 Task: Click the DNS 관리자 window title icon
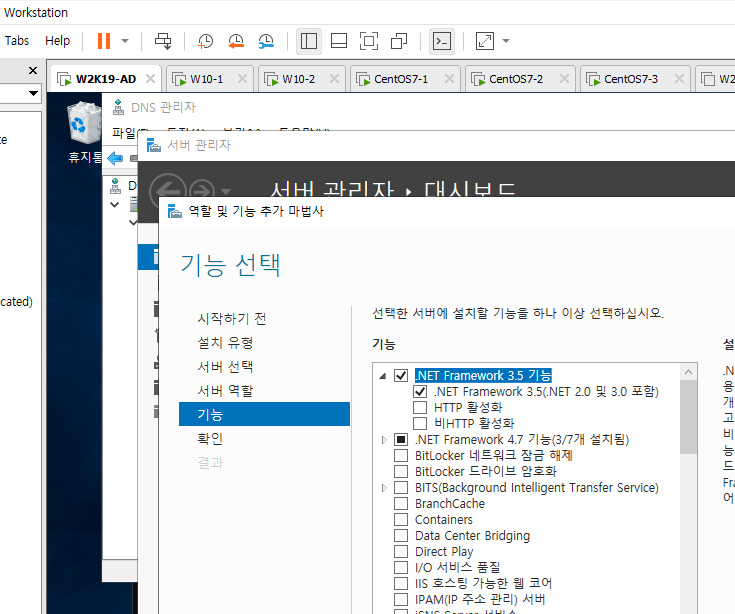pos(118,107)
